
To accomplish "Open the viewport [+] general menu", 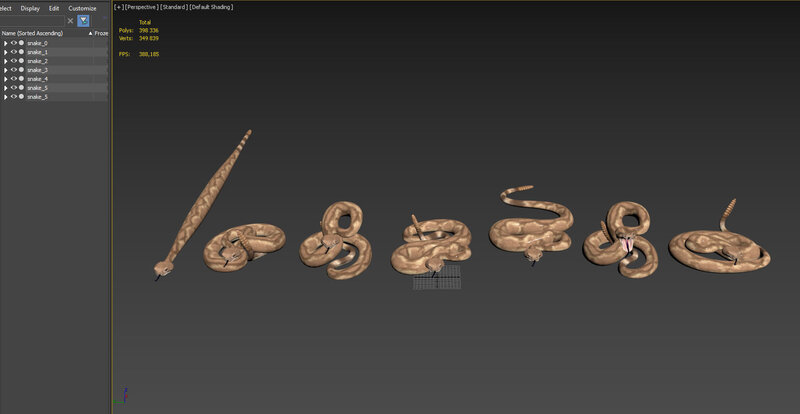I will point(118,6).
